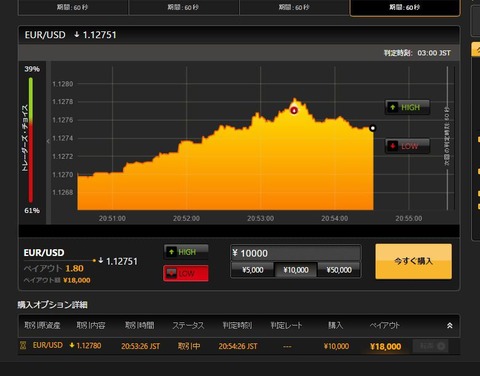The image size is (480, 376).
Task: Select the second 60秒 period tab
Action: (184, 7)
